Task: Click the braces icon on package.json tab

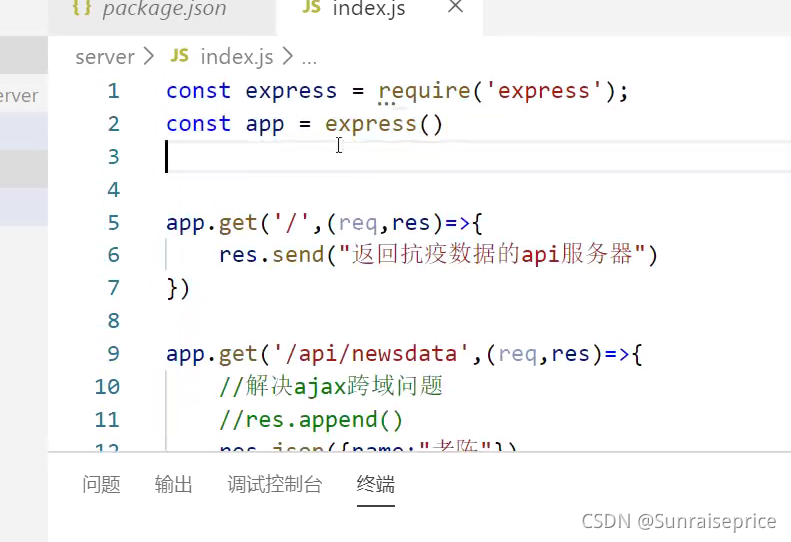Action: coord(82,8)
